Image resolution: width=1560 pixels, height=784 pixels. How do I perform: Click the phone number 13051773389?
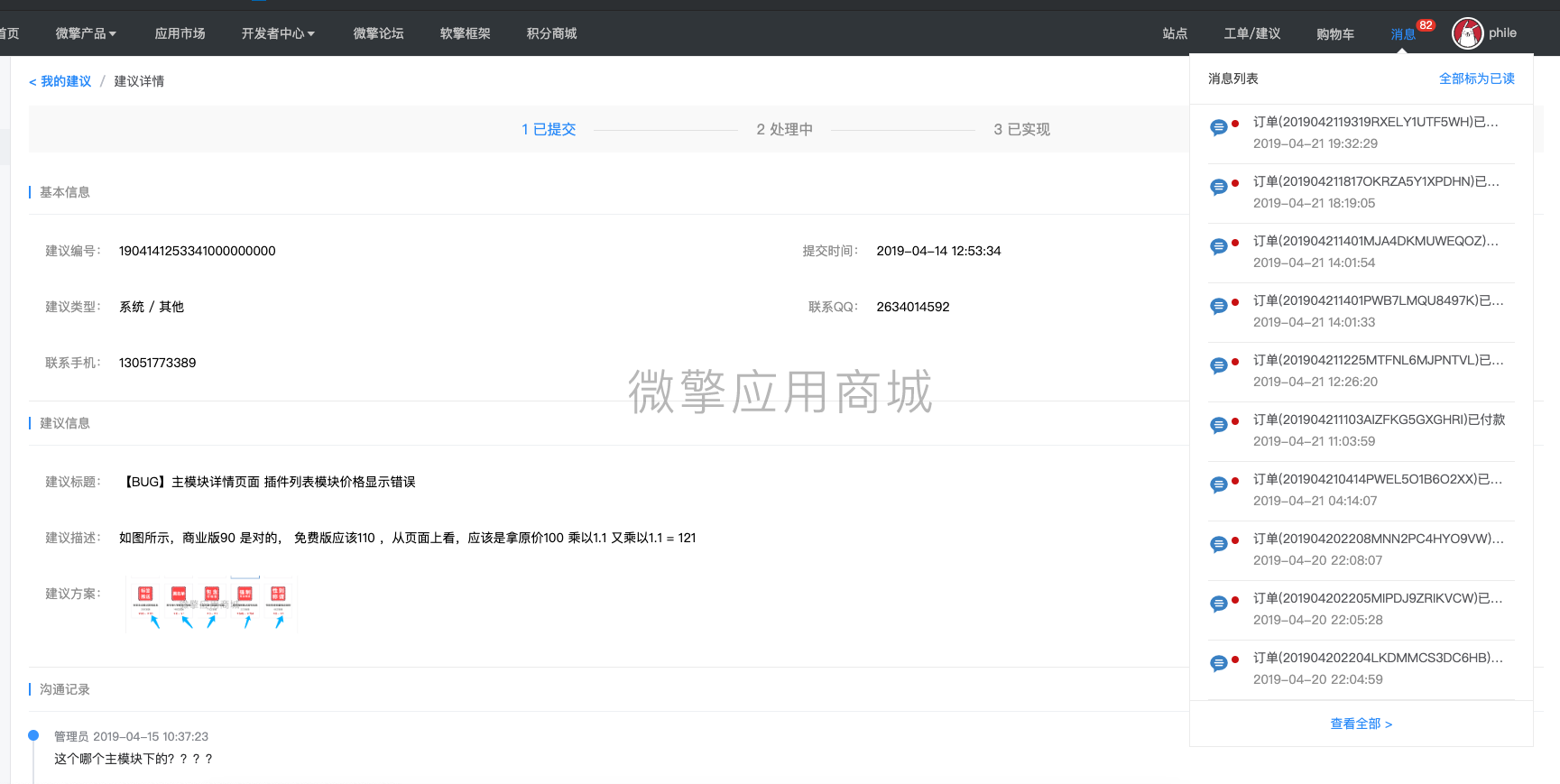tap(158, 363)
